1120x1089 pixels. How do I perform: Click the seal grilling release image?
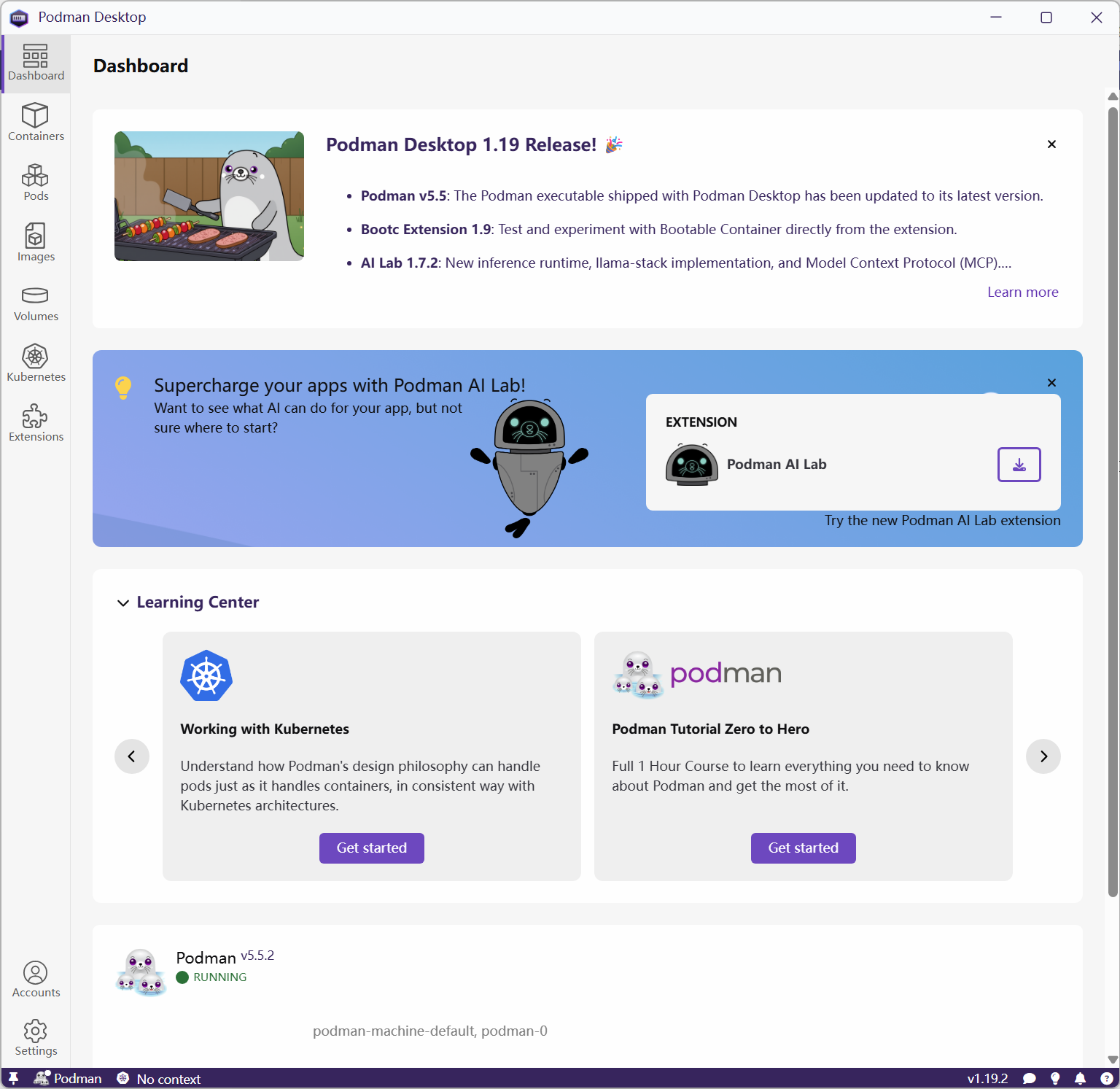point(209,196)
